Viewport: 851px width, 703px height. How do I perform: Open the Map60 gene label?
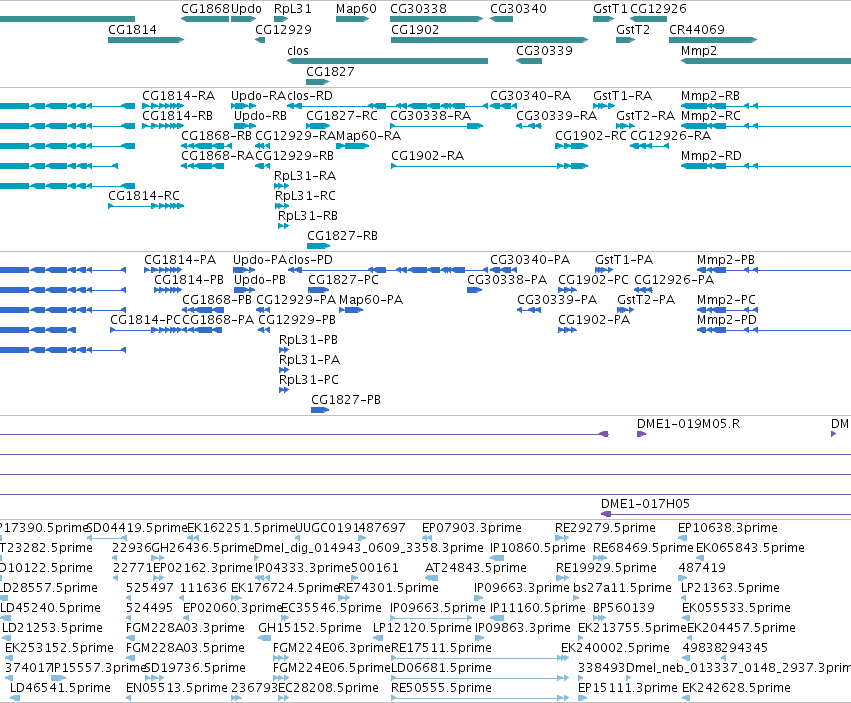356,9
